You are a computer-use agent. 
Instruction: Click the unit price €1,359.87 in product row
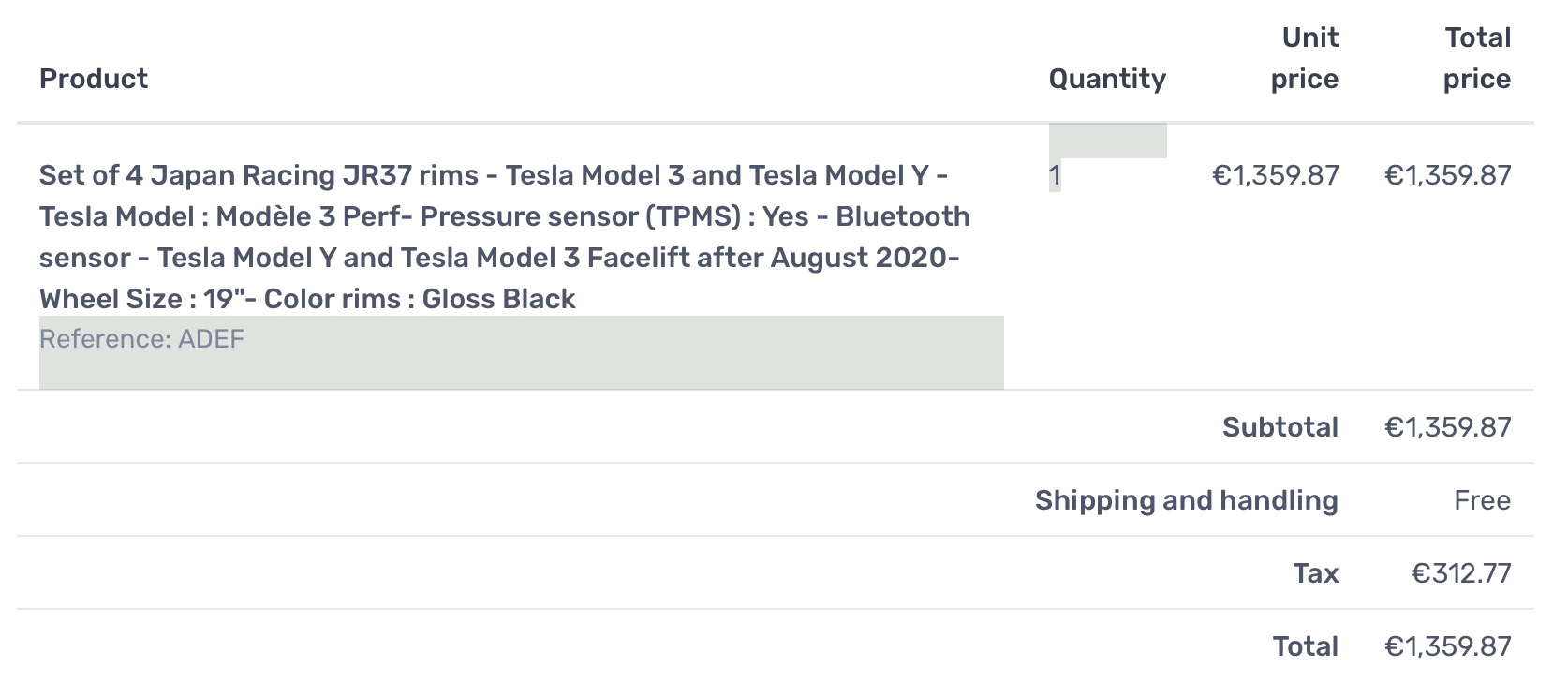(1276, 175)
